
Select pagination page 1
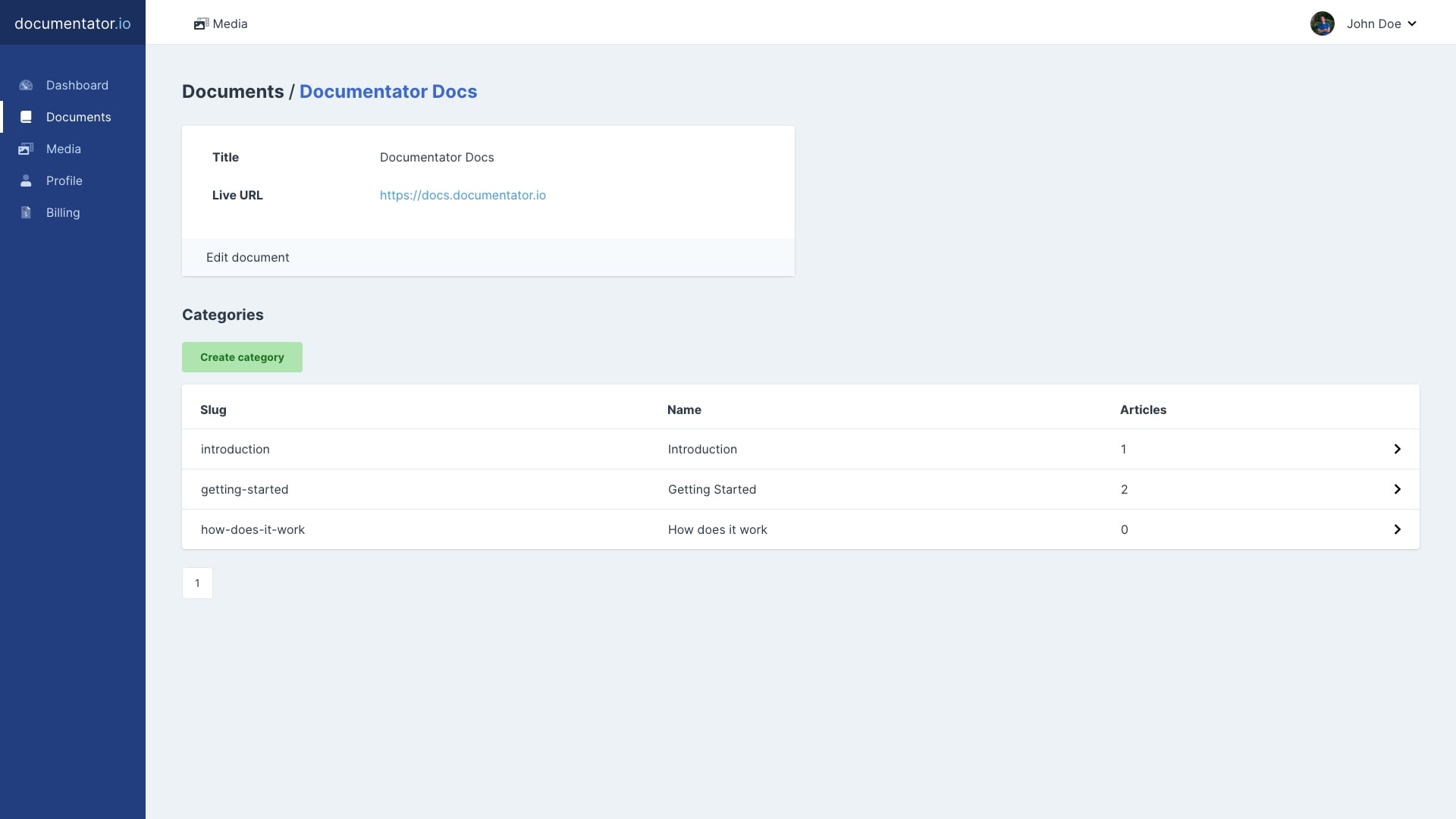[x=197, y=583]
